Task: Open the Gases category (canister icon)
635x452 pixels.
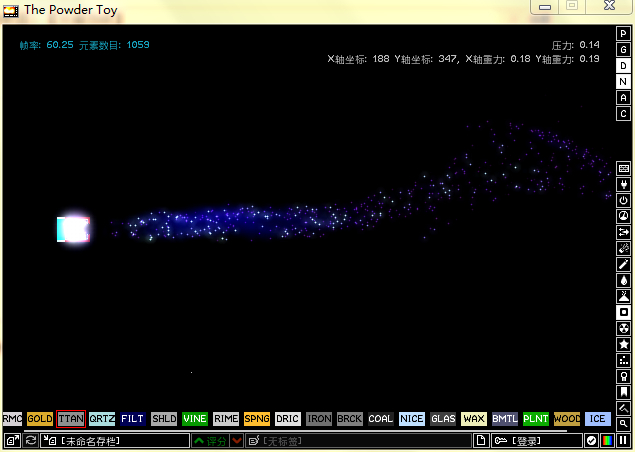Action: coord(624,264)
